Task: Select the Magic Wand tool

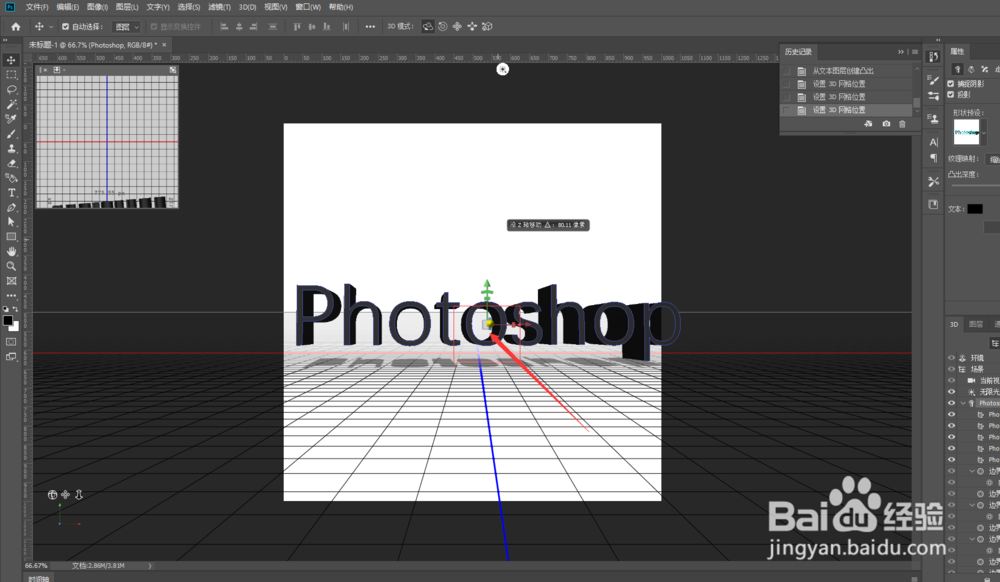Action: (11, 104)
